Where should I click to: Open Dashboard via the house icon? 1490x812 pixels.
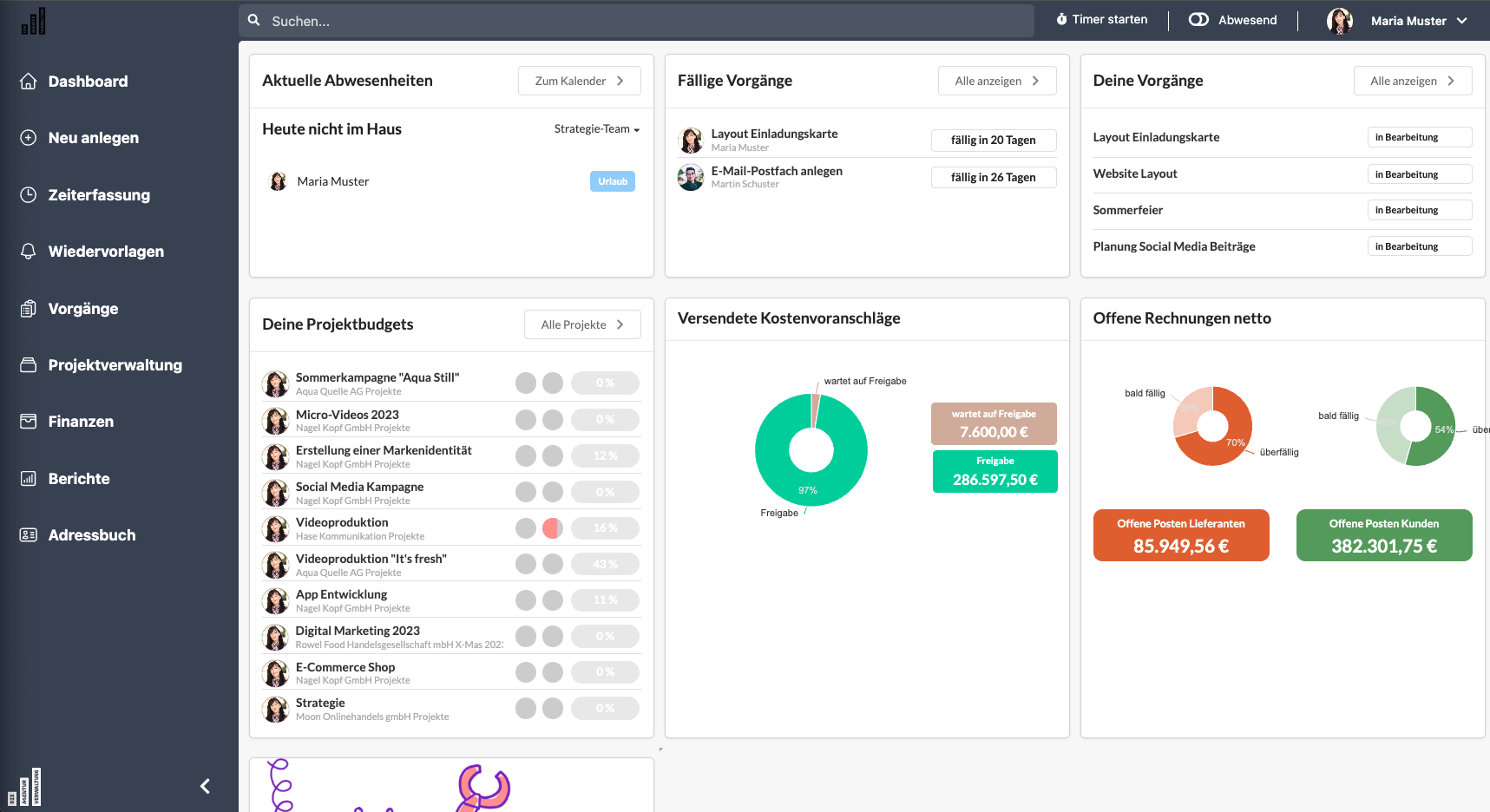pyautogui.click(x=29, y=82)
